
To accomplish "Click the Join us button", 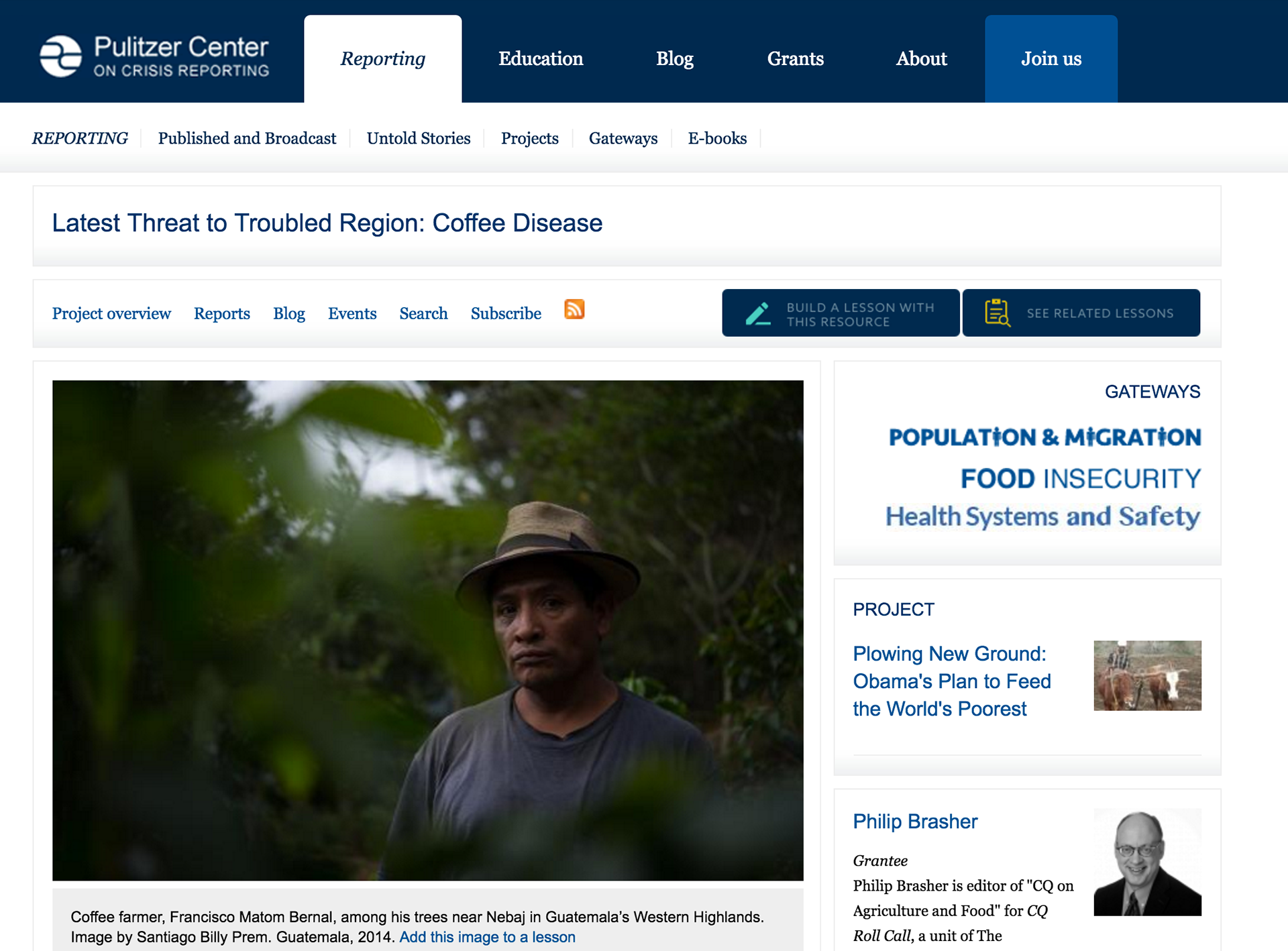I will tap(1051, 59).
